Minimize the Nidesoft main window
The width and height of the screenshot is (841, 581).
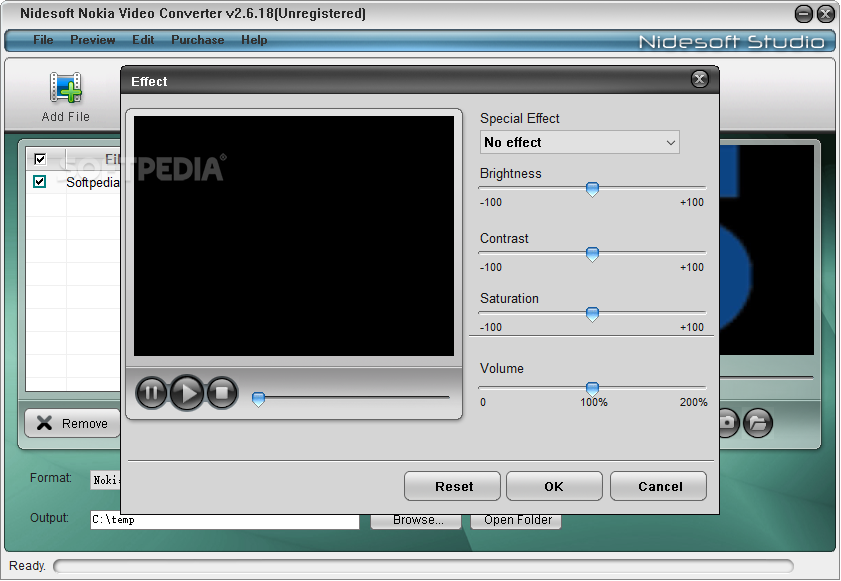click(803, 14)
